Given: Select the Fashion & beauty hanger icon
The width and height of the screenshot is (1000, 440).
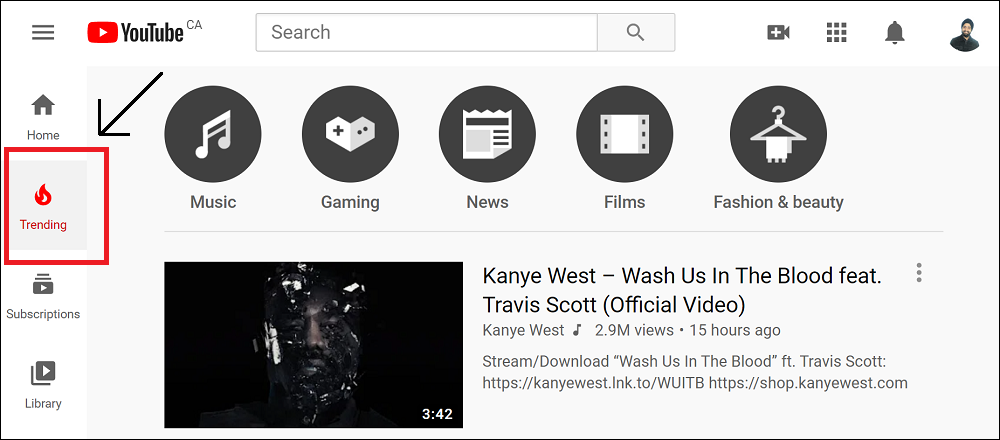Looking at the screenshot, I should 778,135.
